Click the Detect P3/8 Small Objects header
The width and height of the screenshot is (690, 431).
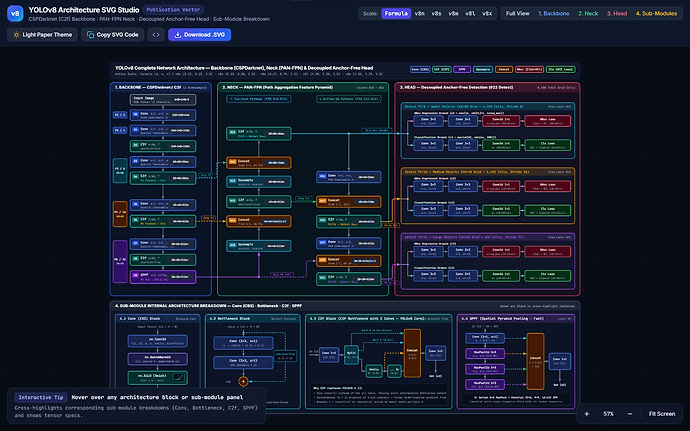(x=464, y=107)
